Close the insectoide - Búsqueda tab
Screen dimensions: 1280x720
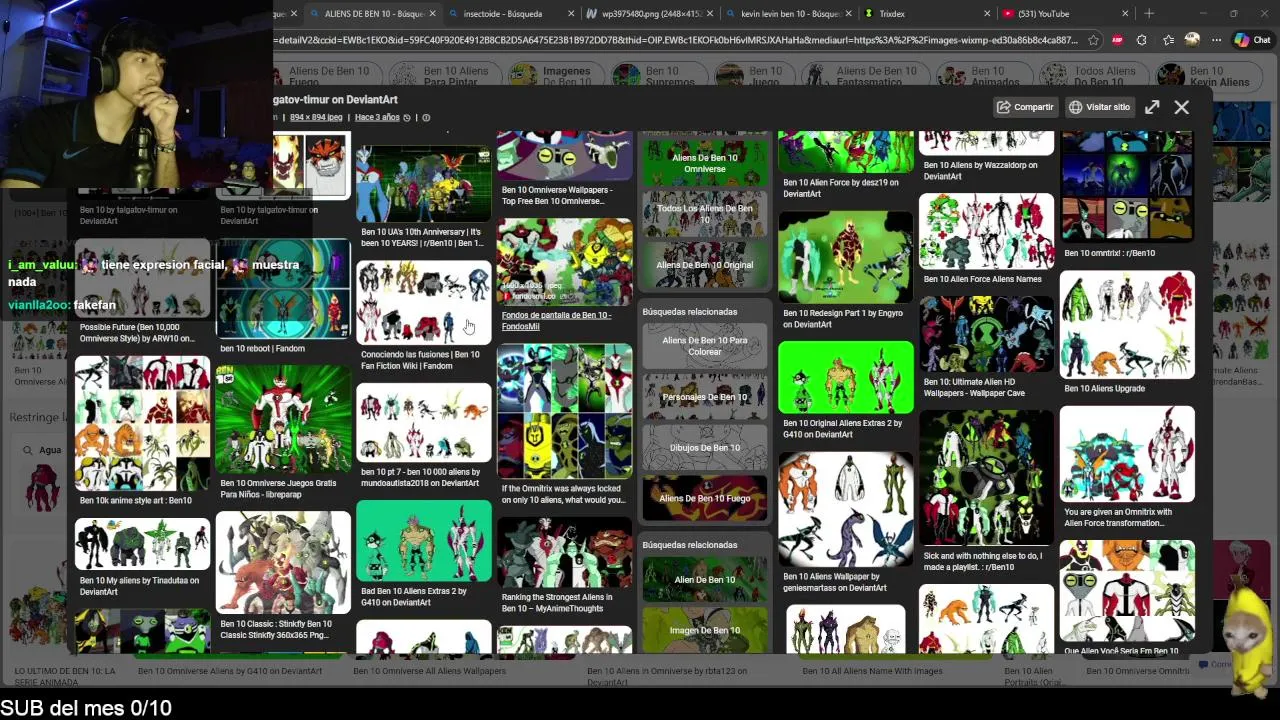click(x=571, y=14)
